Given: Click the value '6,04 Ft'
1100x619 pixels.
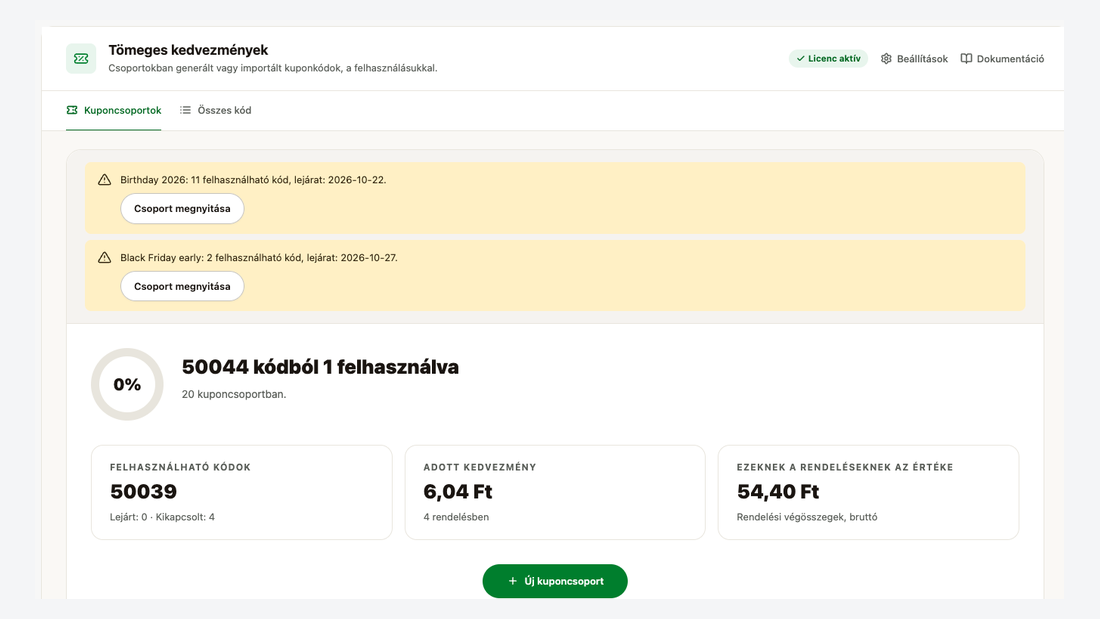Looking at the screenshot, I should tap(458, 492).
